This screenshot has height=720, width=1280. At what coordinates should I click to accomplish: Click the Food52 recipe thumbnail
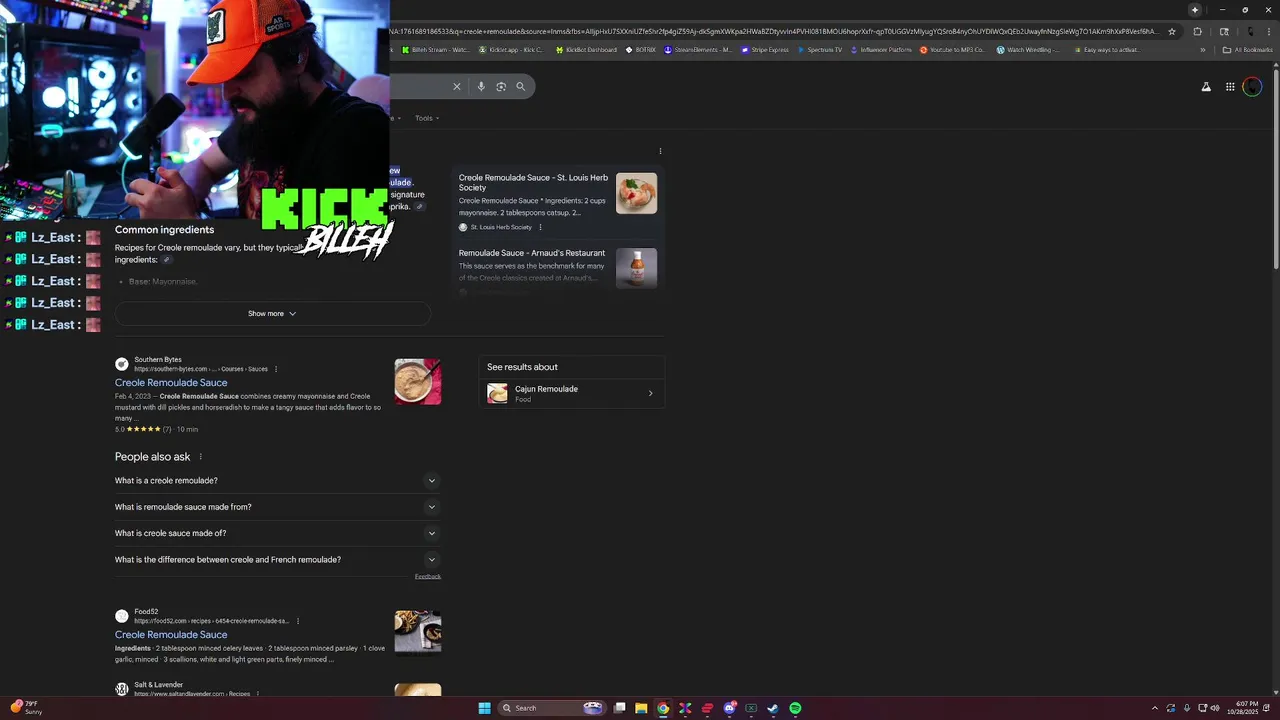tap(418, 632)
